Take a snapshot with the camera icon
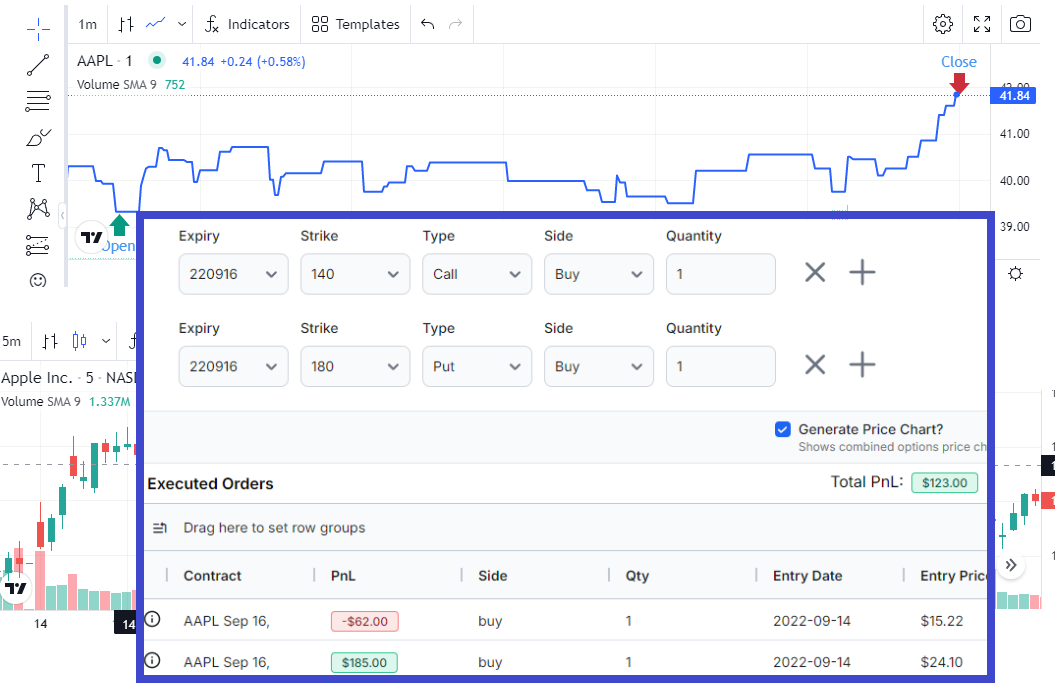The width and height of the screenshot is (1055, 683). click(1020, 24)
